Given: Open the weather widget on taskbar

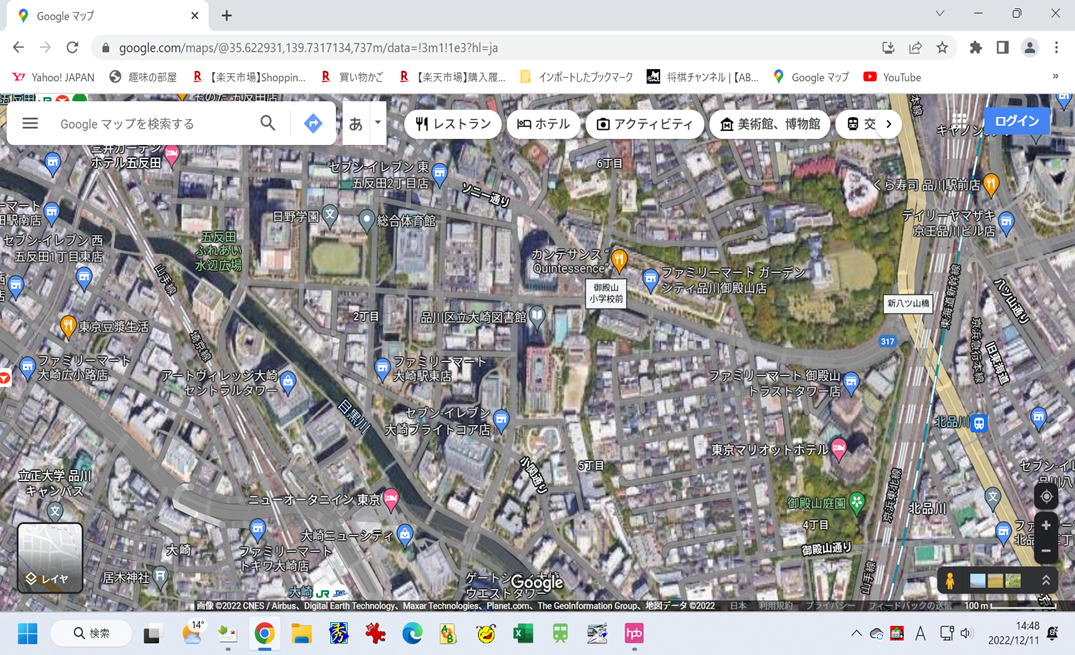Looking at the screenshot, I should [193, 632].
